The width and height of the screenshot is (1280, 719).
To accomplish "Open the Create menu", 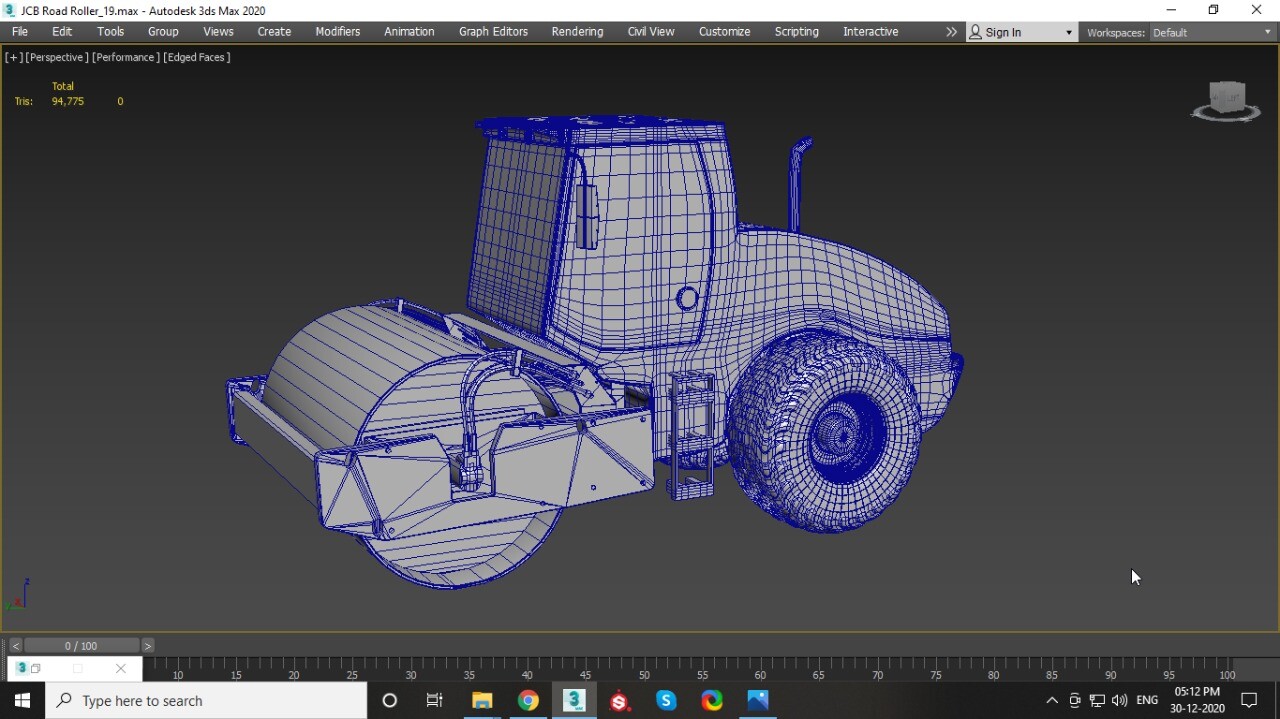I will pyautogui.click(x=274, y=32).
